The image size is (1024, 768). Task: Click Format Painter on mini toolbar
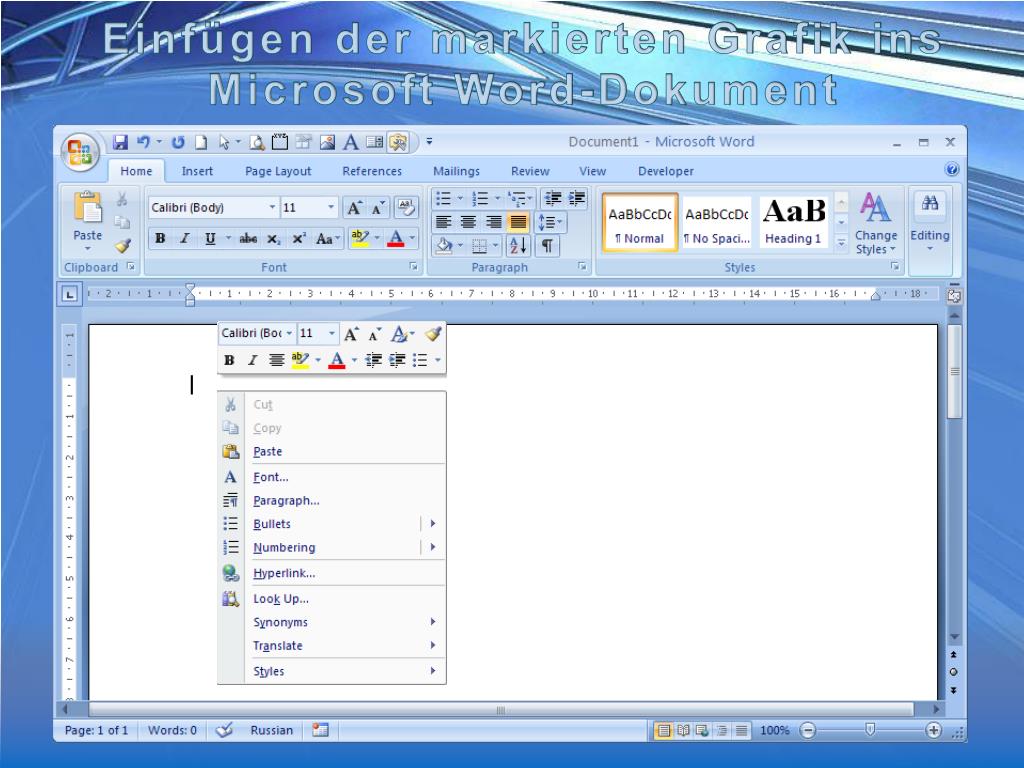pos(433,334)
